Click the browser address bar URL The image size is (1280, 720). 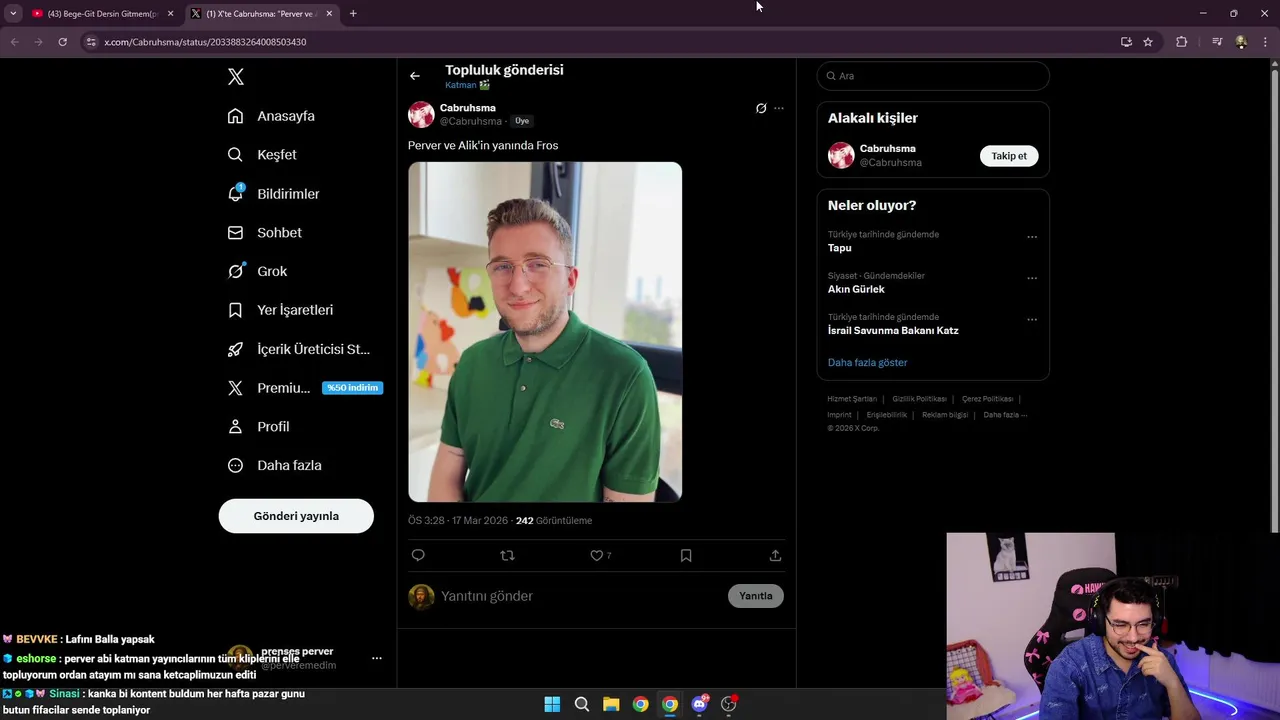(x=205, y=42)
